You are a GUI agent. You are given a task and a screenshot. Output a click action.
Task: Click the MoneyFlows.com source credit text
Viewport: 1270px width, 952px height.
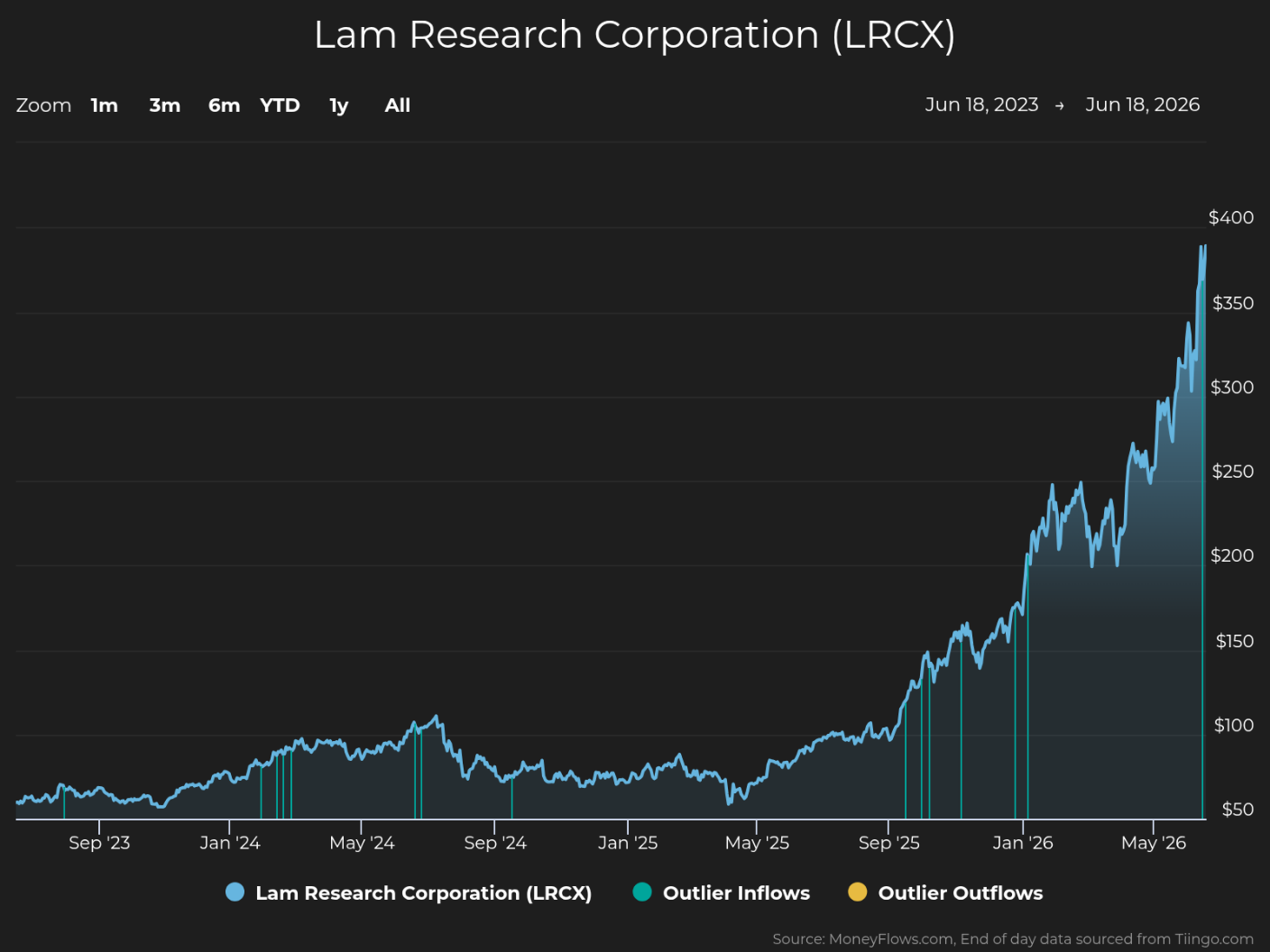[1013, 938]
